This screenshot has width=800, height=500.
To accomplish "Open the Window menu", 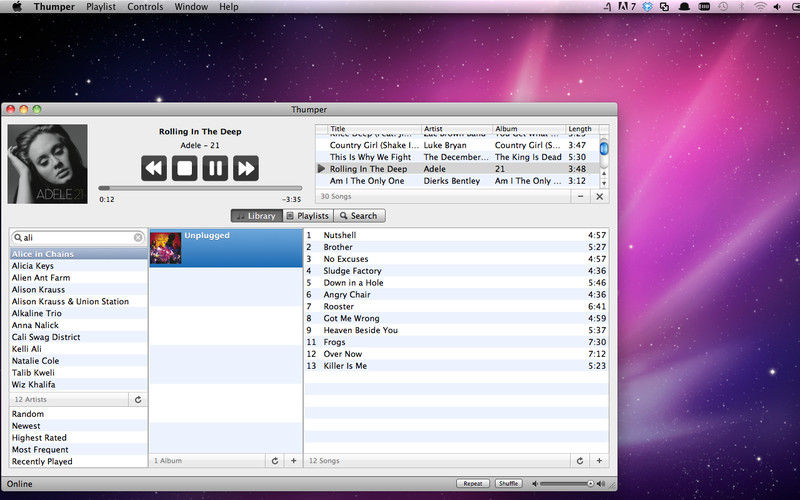I will [x=191, y=7].
